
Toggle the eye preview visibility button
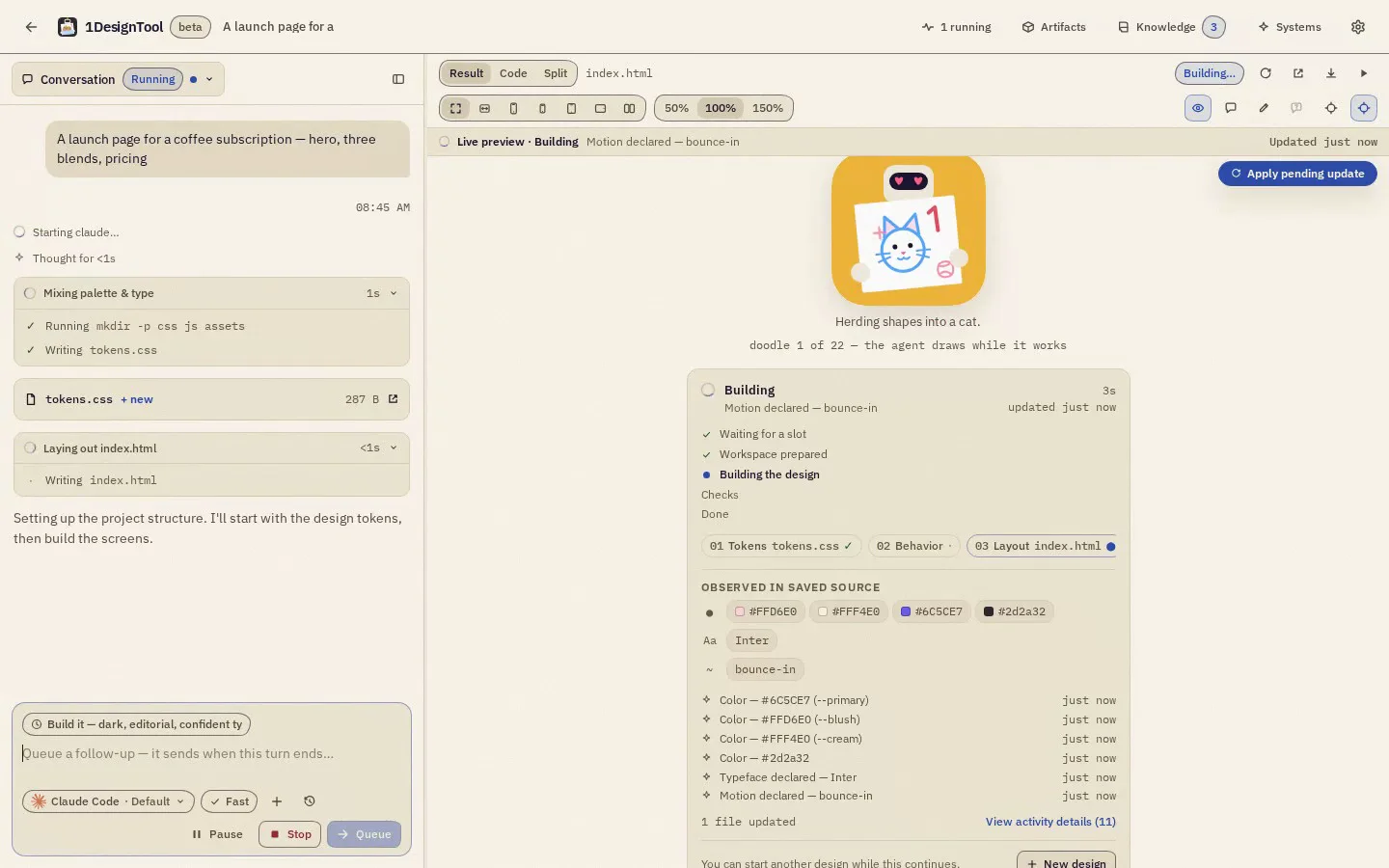click(1198, 108)
